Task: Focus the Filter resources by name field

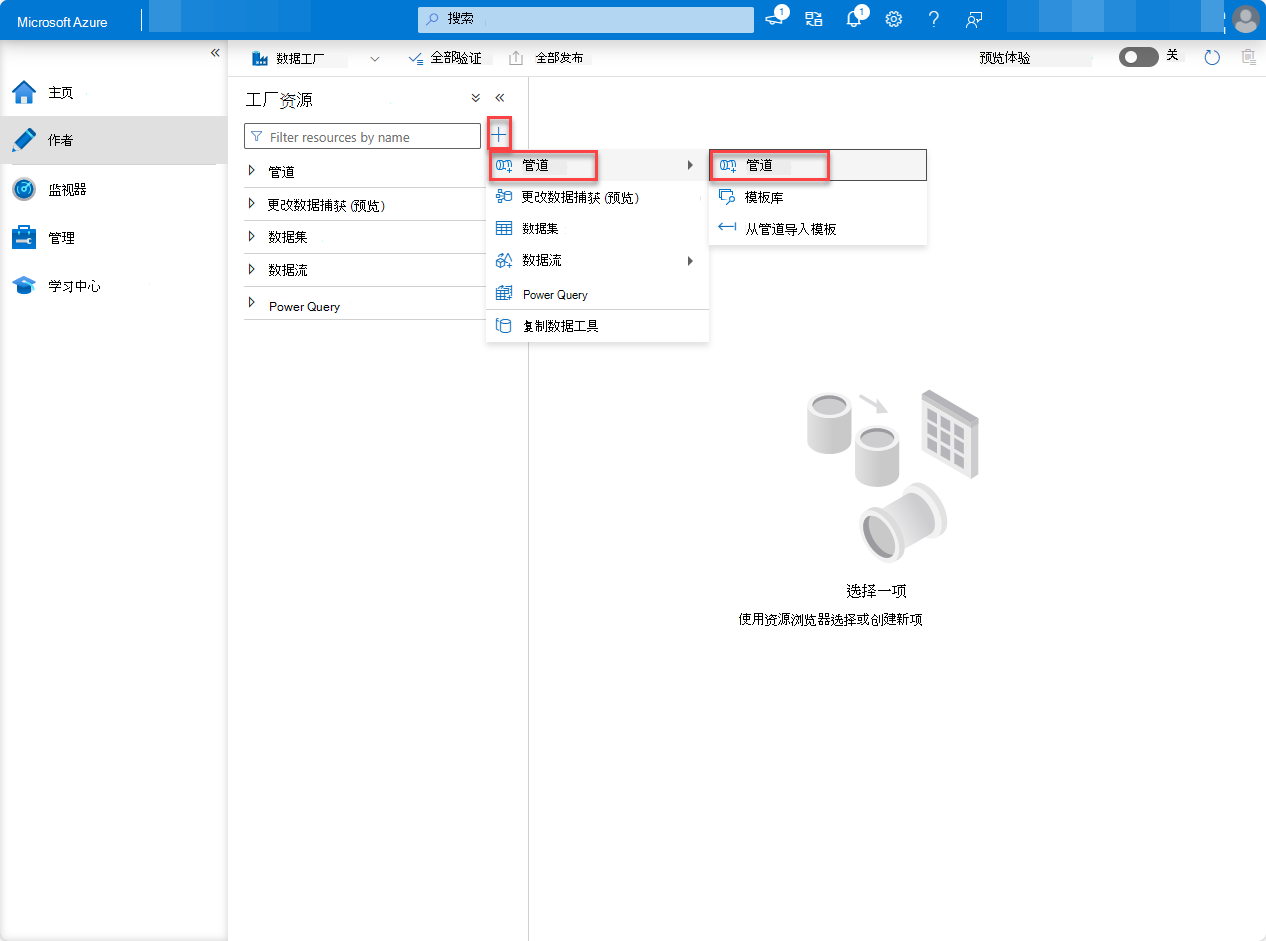Action: pos(362,136)
